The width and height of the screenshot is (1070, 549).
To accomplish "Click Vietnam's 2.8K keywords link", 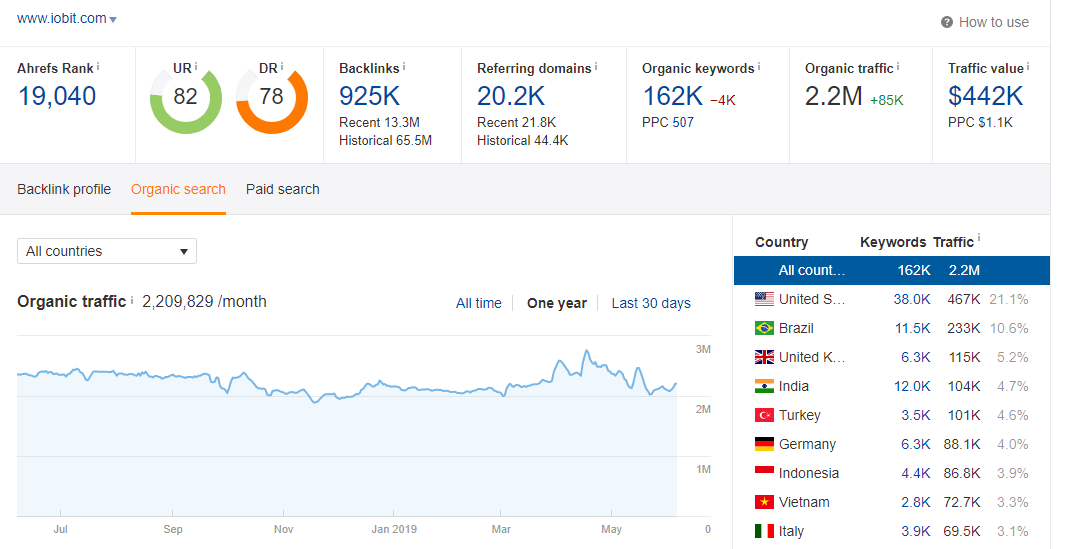I will click(916, 502).
